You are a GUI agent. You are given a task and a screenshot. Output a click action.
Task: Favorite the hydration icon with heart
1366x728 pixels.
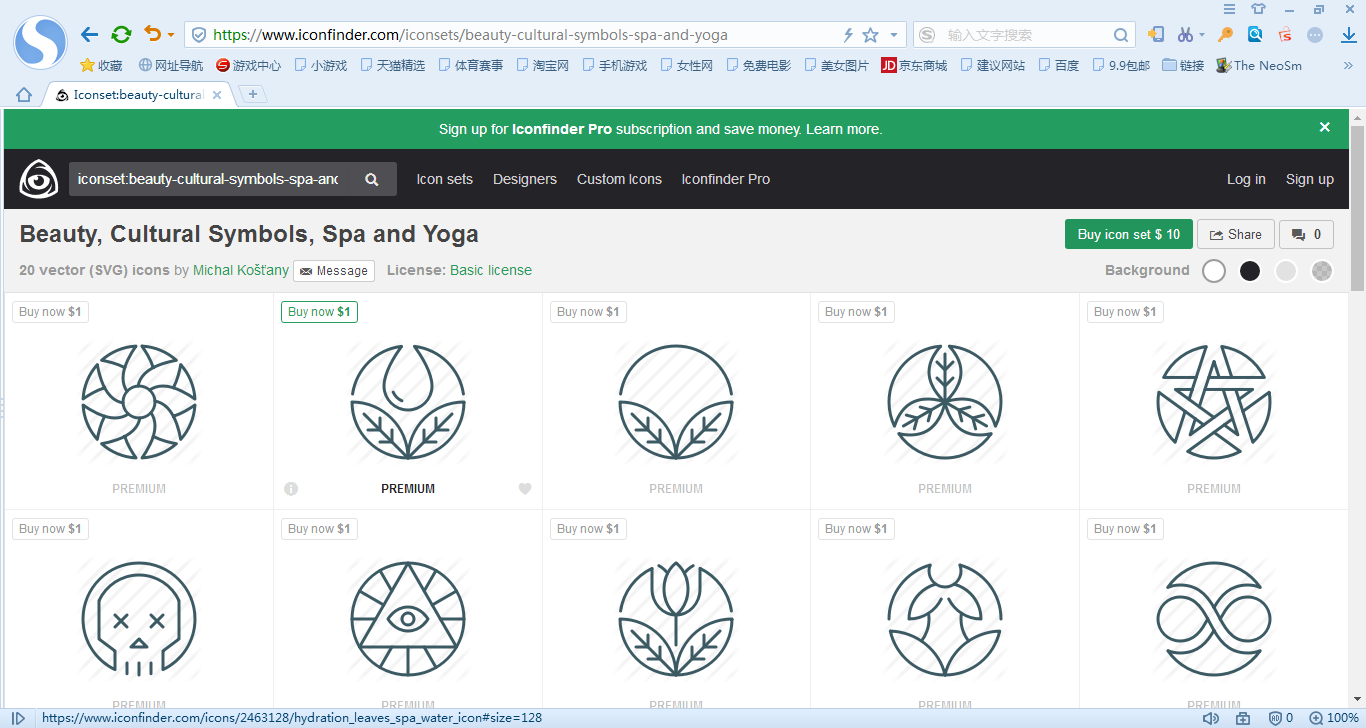pyautogui.click(x=525, y=489)
